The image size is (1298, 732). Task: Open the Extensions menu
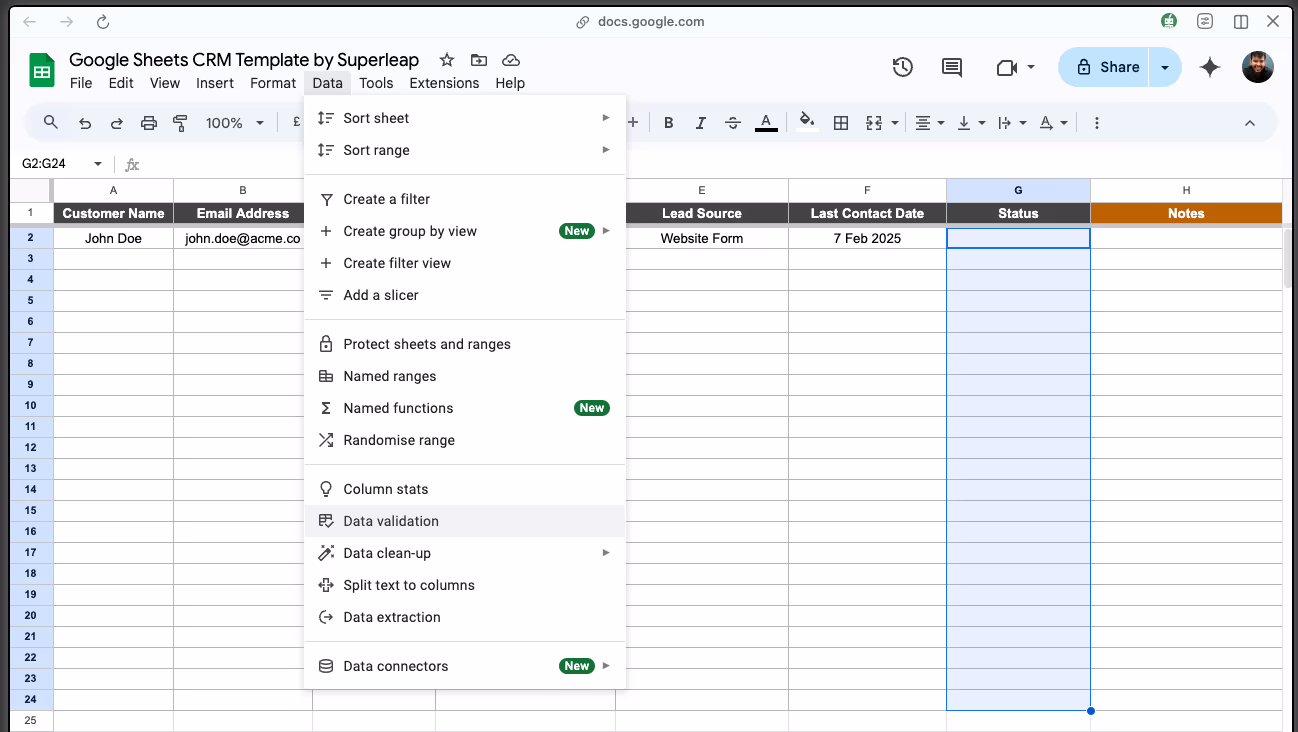point(444,83)
